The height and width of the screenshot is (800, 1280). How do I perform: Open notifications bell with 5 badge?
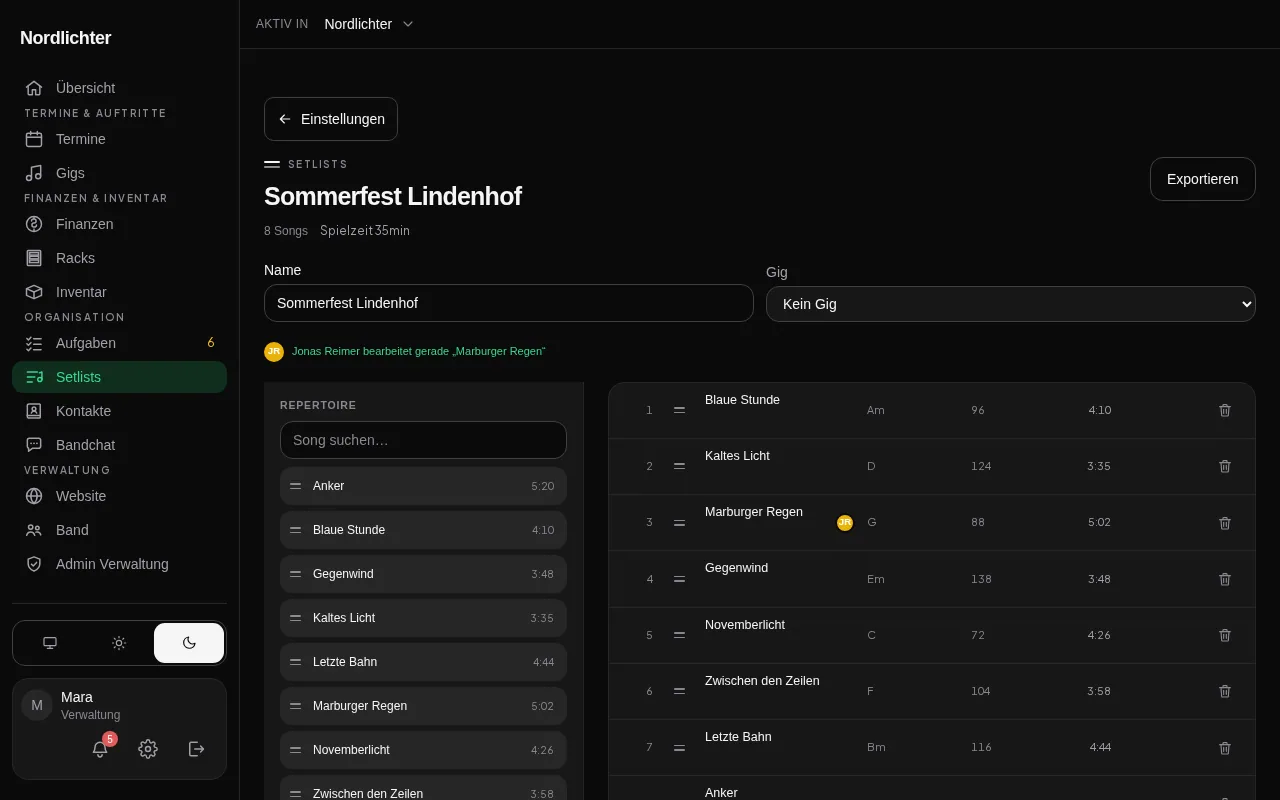100,749
